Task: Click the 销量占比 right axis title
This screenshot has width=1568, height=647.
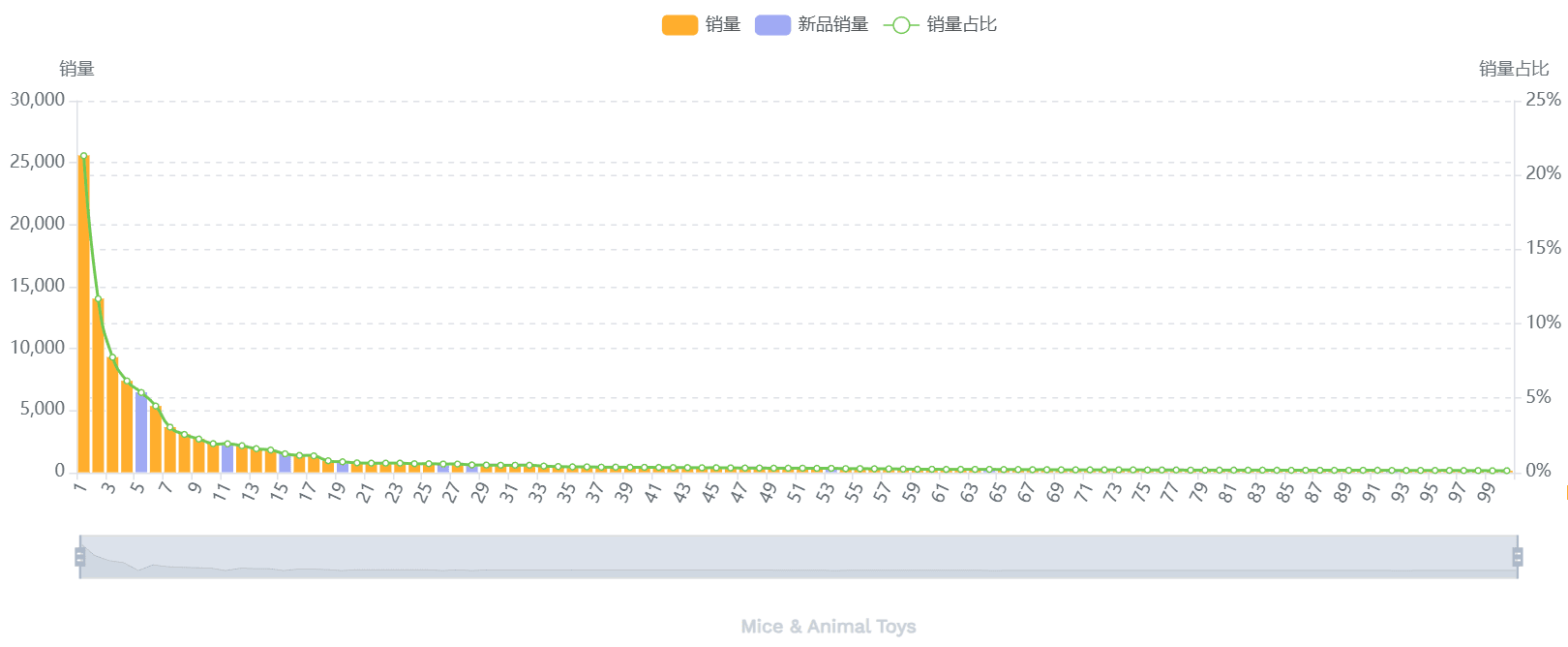Action: pos(1514,69)
